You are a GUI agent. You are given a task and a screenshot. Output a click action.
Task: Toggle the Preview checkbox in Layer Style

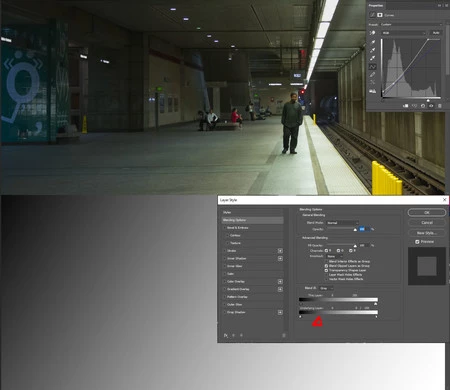click(417, 242)
